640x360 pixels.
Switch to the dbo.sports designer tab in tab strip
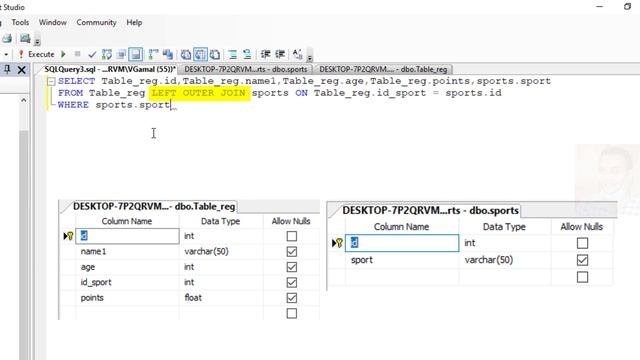(246, 69)
